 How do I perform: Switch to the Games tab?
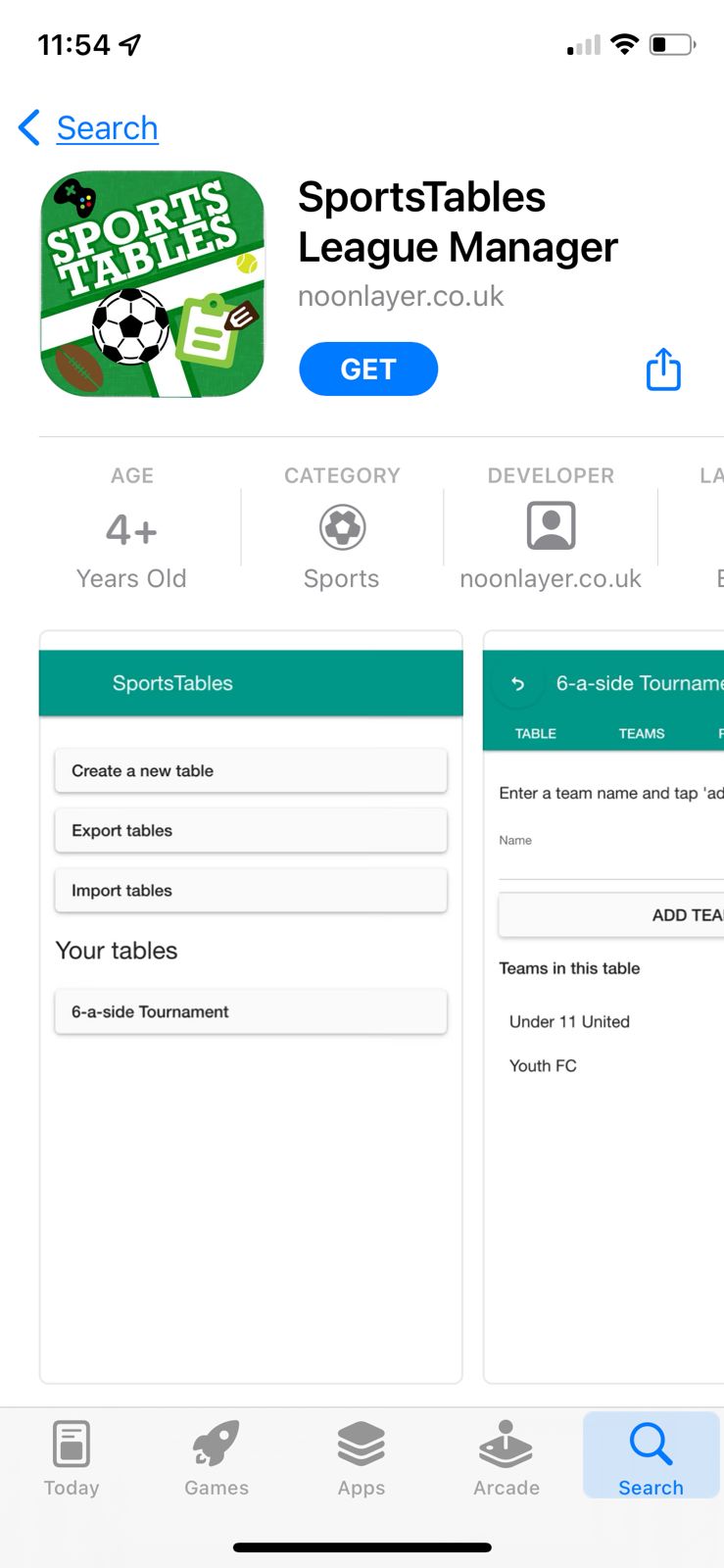click(x=217, y=1458)
